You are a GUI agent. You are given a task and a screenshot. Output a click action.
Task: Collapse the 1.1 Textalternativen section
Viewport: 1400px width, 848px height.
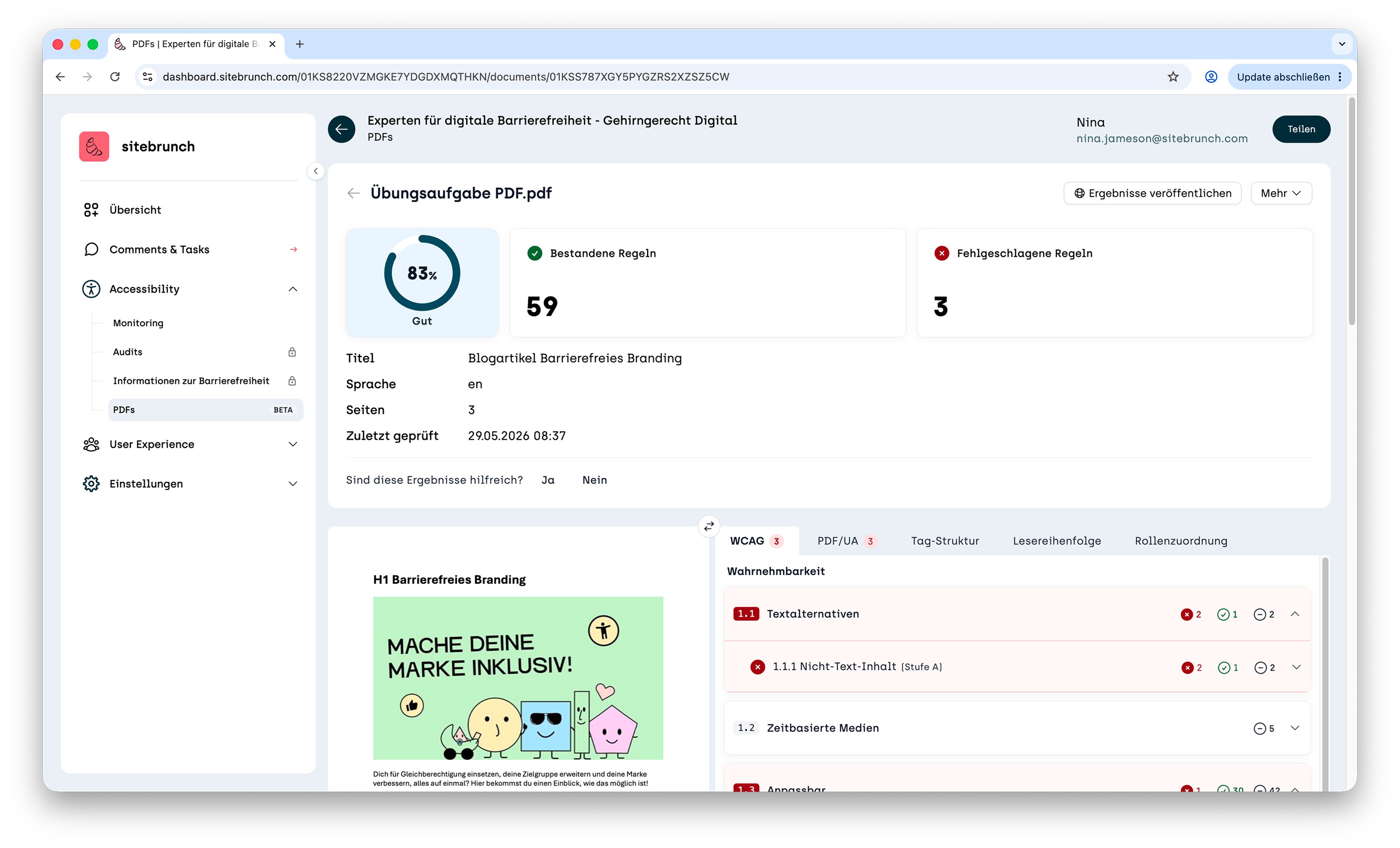(x=1295, y=614)
